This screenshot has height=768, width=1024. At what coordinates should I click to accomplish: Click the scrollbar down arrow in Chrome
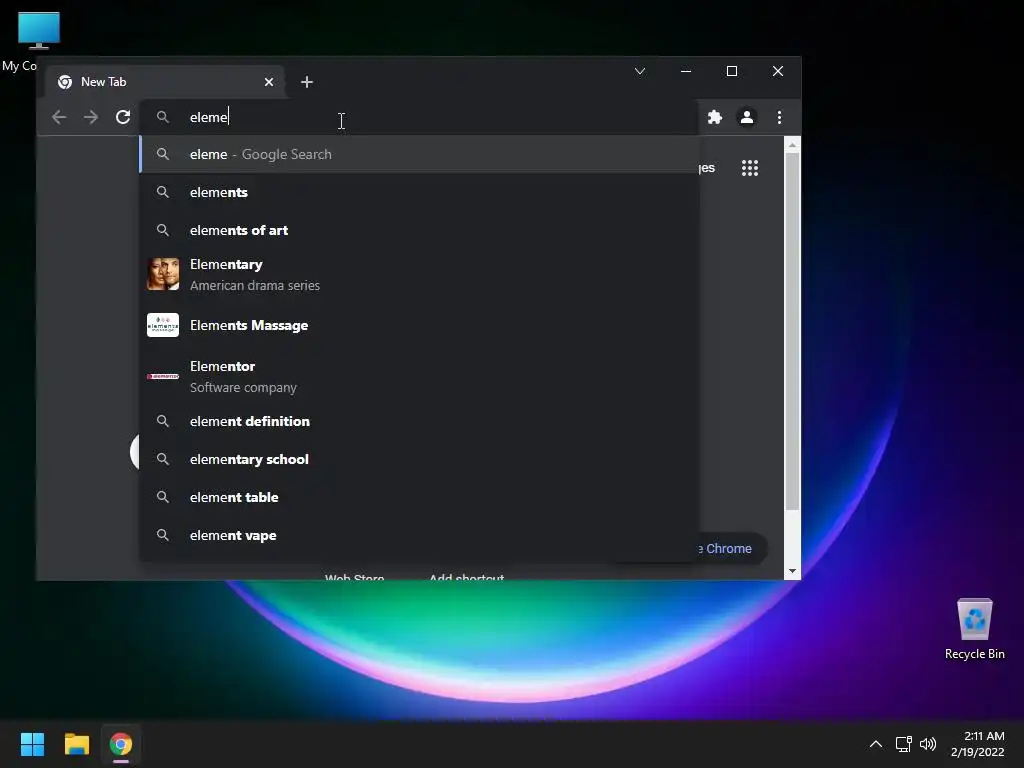coord(792,571)
